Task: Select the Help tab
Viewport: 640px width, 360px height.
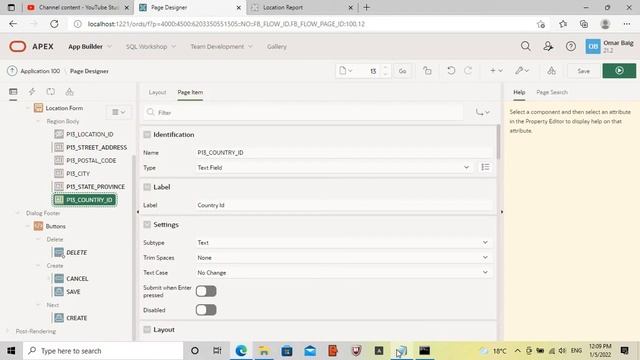Action: pos(519,92)
